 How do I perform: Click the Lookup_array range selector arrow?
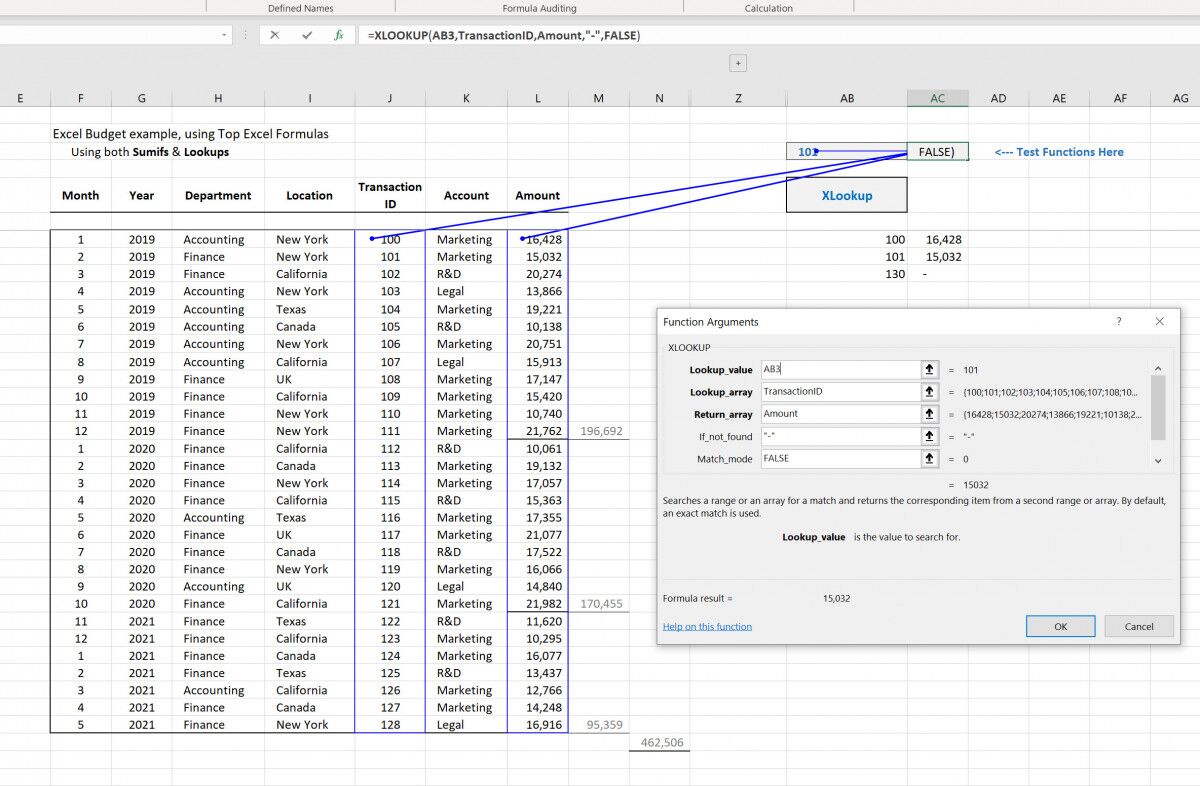pos(929,392)
